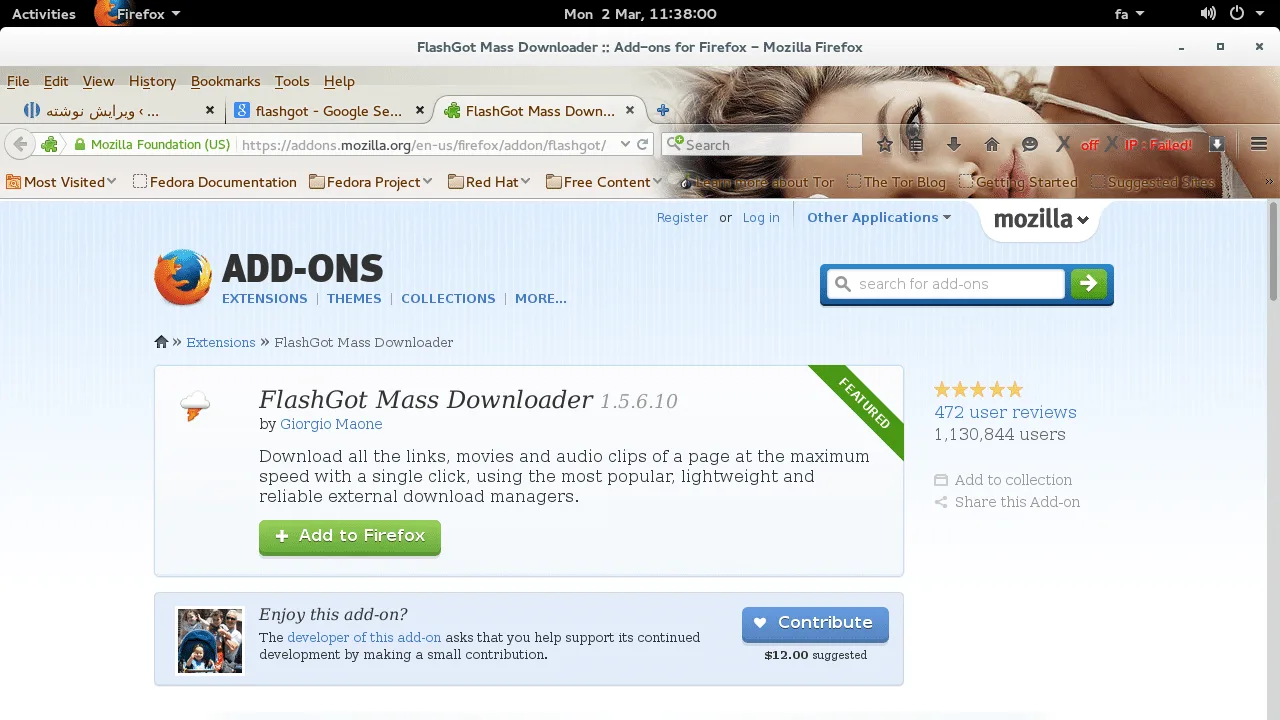Click the green add-on puzzle icon beside back button
This screenshot has height=720, width=1280.
click(x=50, y=144)
